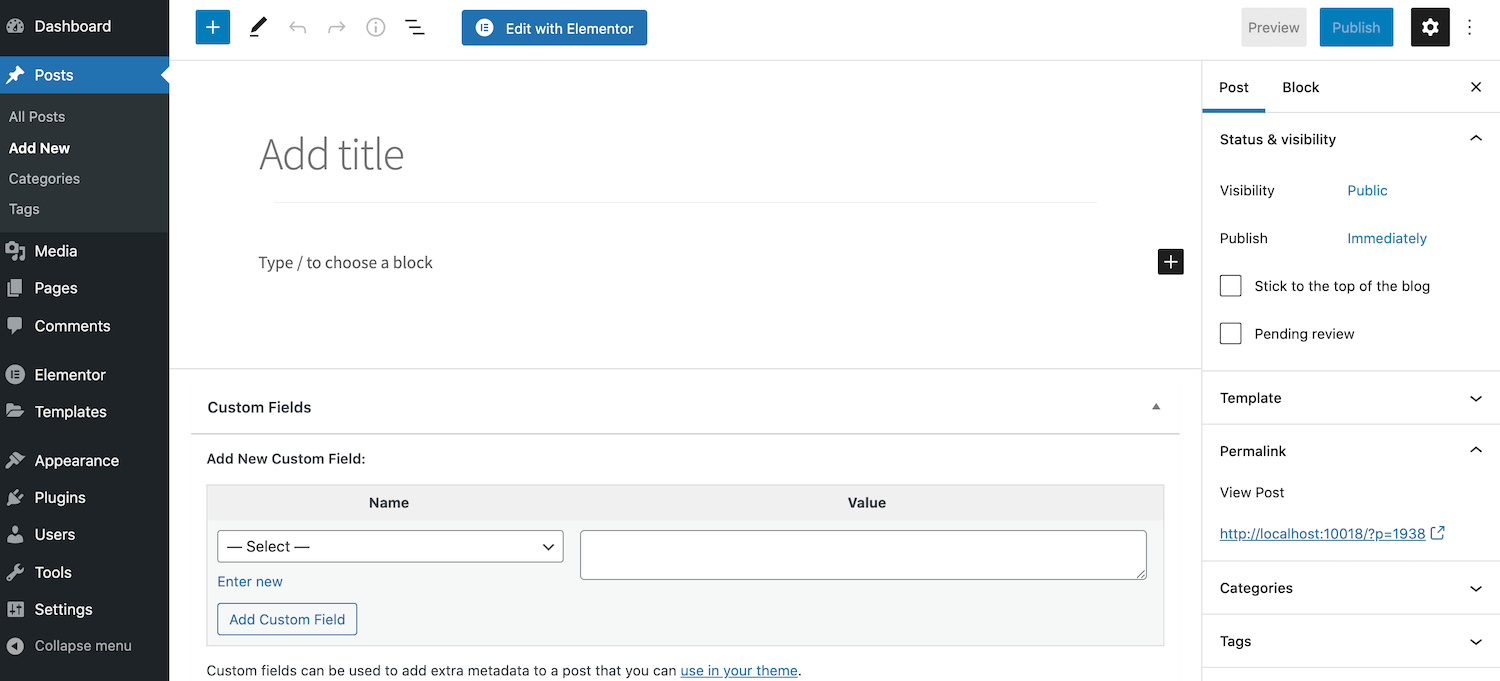
Task: Toggle the Custom Fields panel collapse arrow
Action: tap(1156, 406)
